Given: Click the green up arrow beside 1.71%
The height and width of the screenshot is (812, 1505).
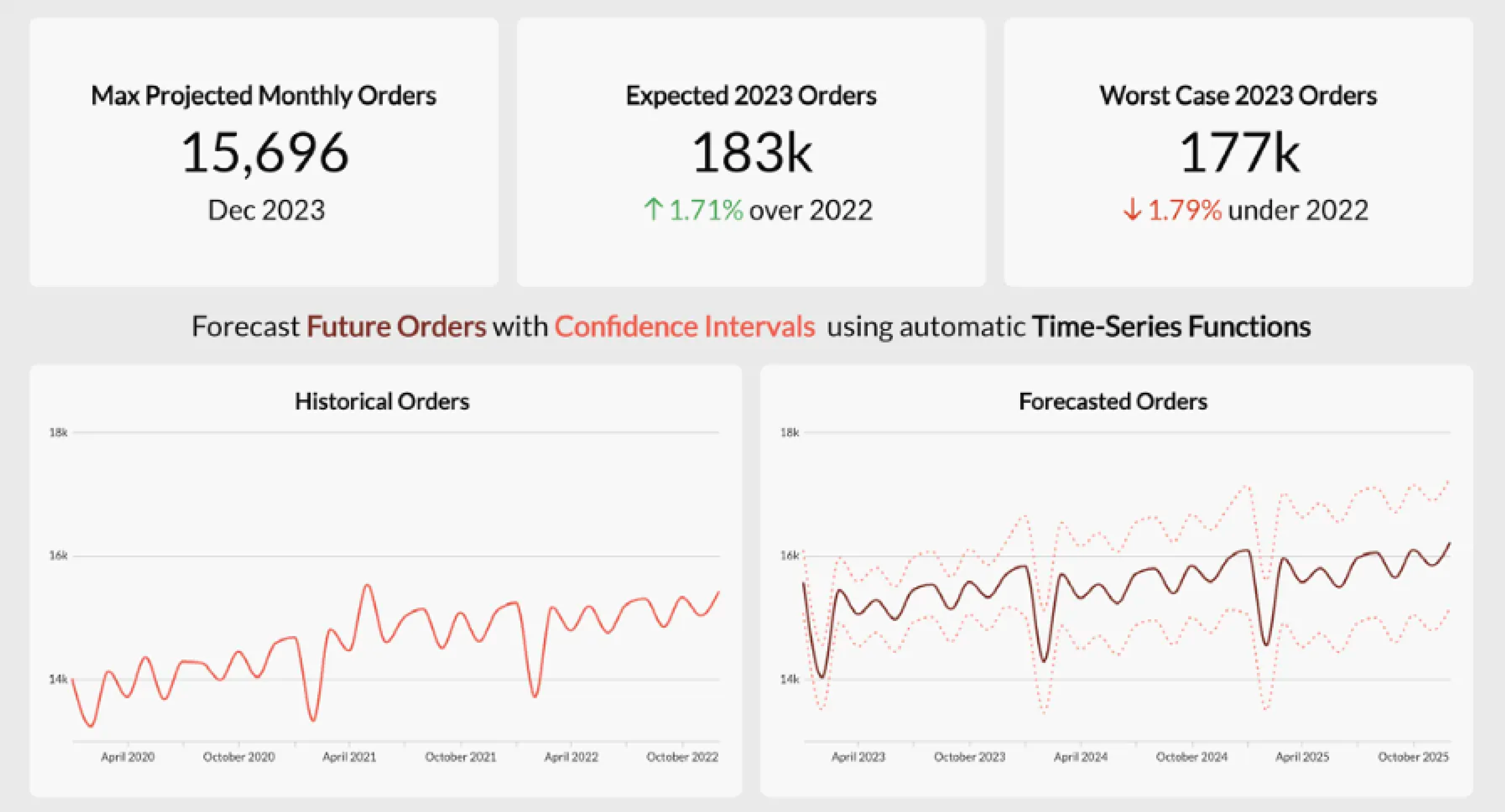Looking at the screenshot, I should (653, 210).
